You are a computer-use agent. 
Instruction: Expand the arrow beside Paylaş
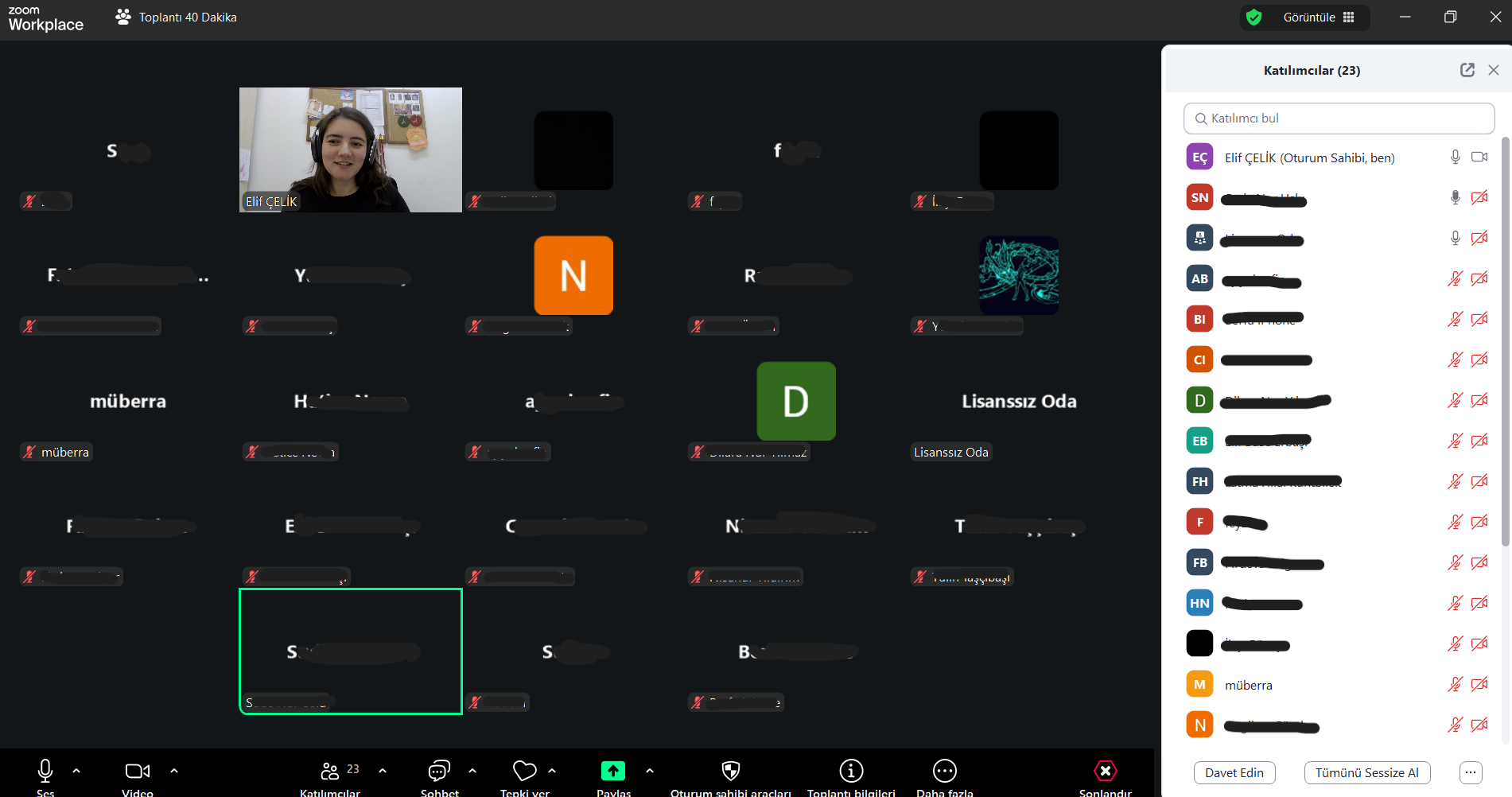coord(650,771)
